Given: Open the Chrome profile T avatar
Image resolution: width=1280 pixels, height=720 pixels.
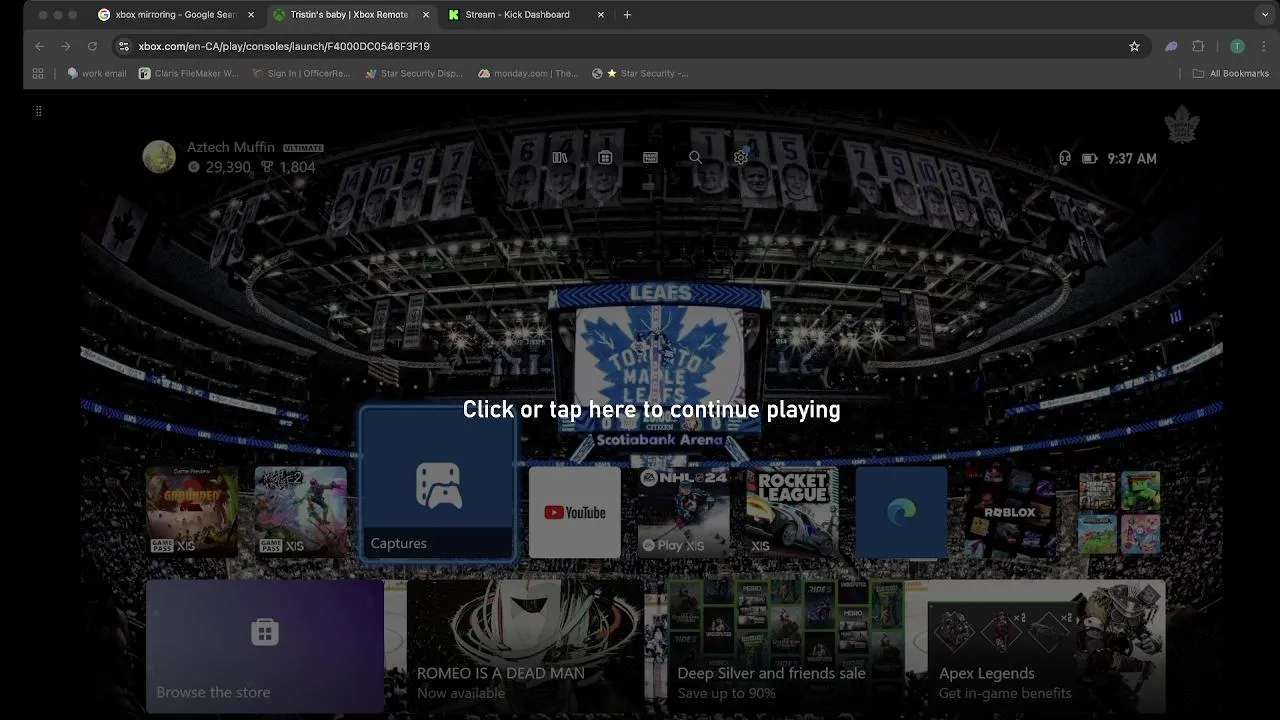Looking at the screenshot, I should (1237, 46).
